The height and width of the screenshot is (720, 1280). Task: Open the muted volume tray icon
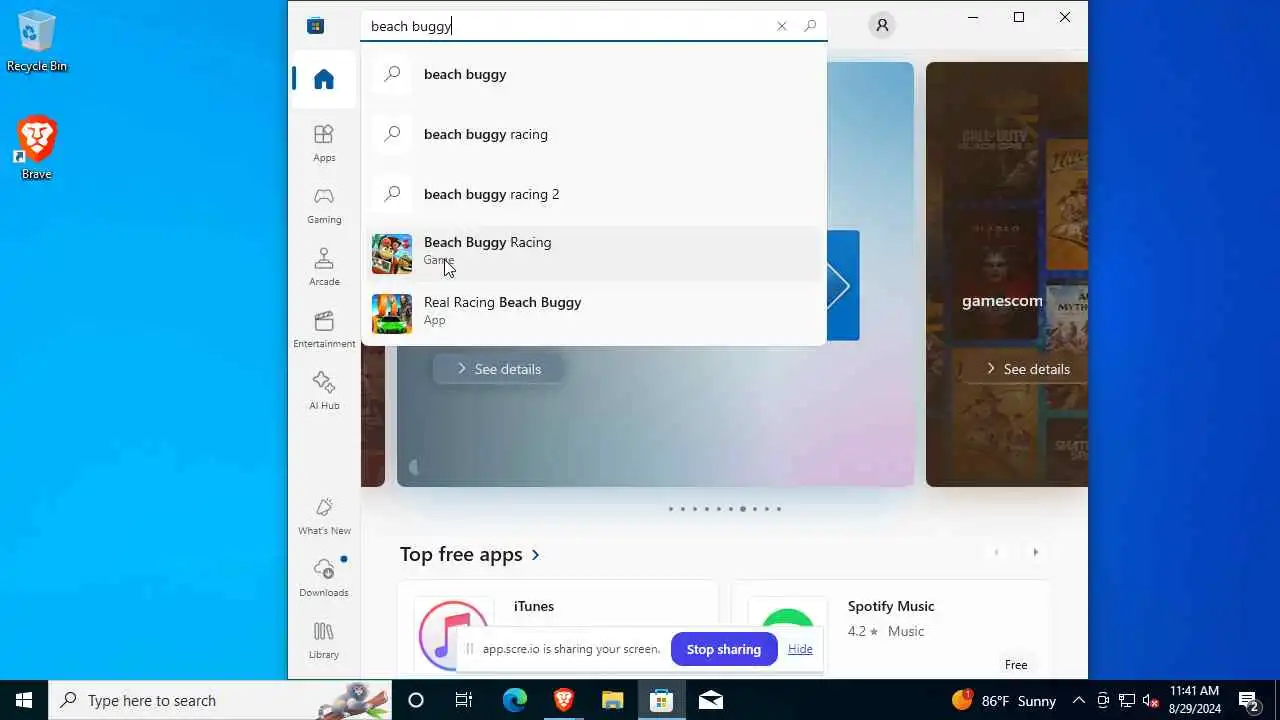click(1151, 700)
